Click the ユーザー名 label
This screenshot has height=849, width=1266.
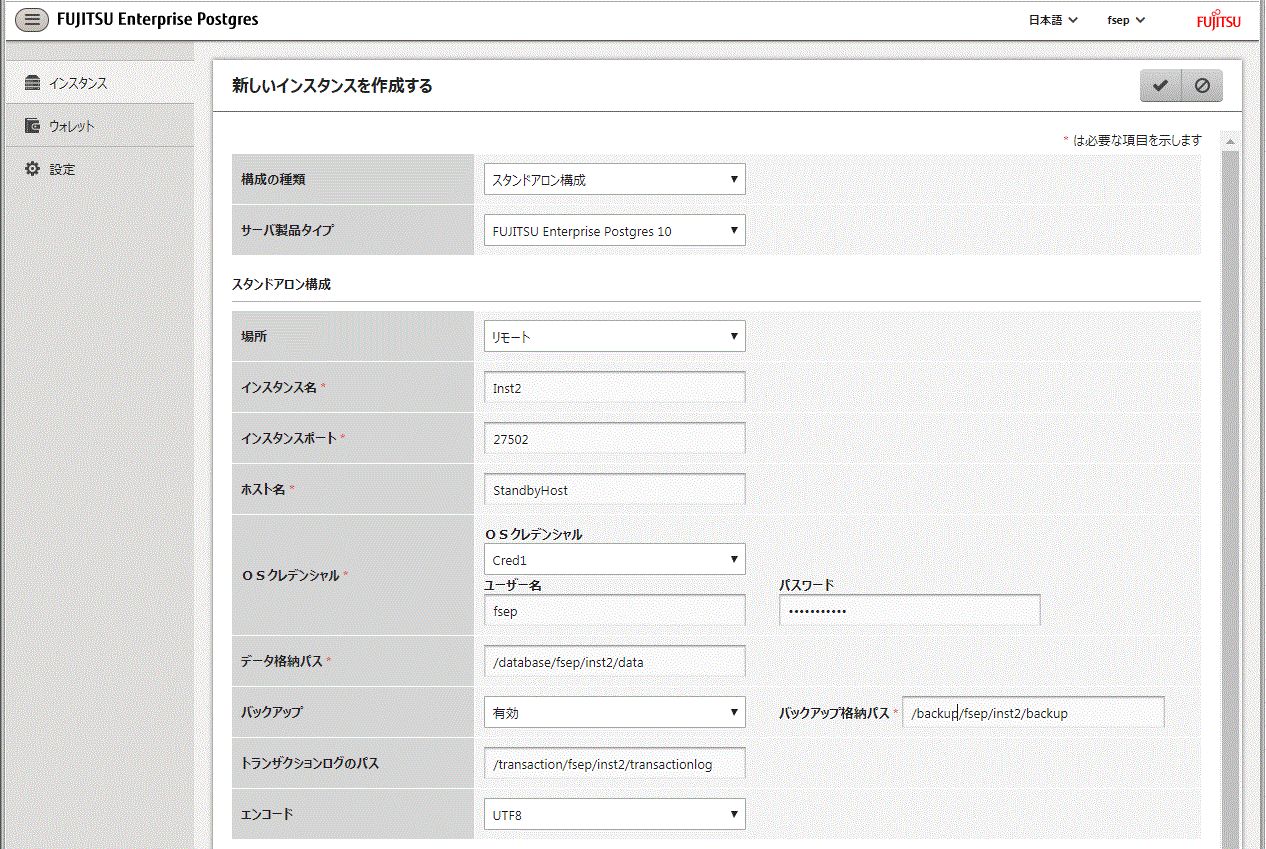coord(513,585)
